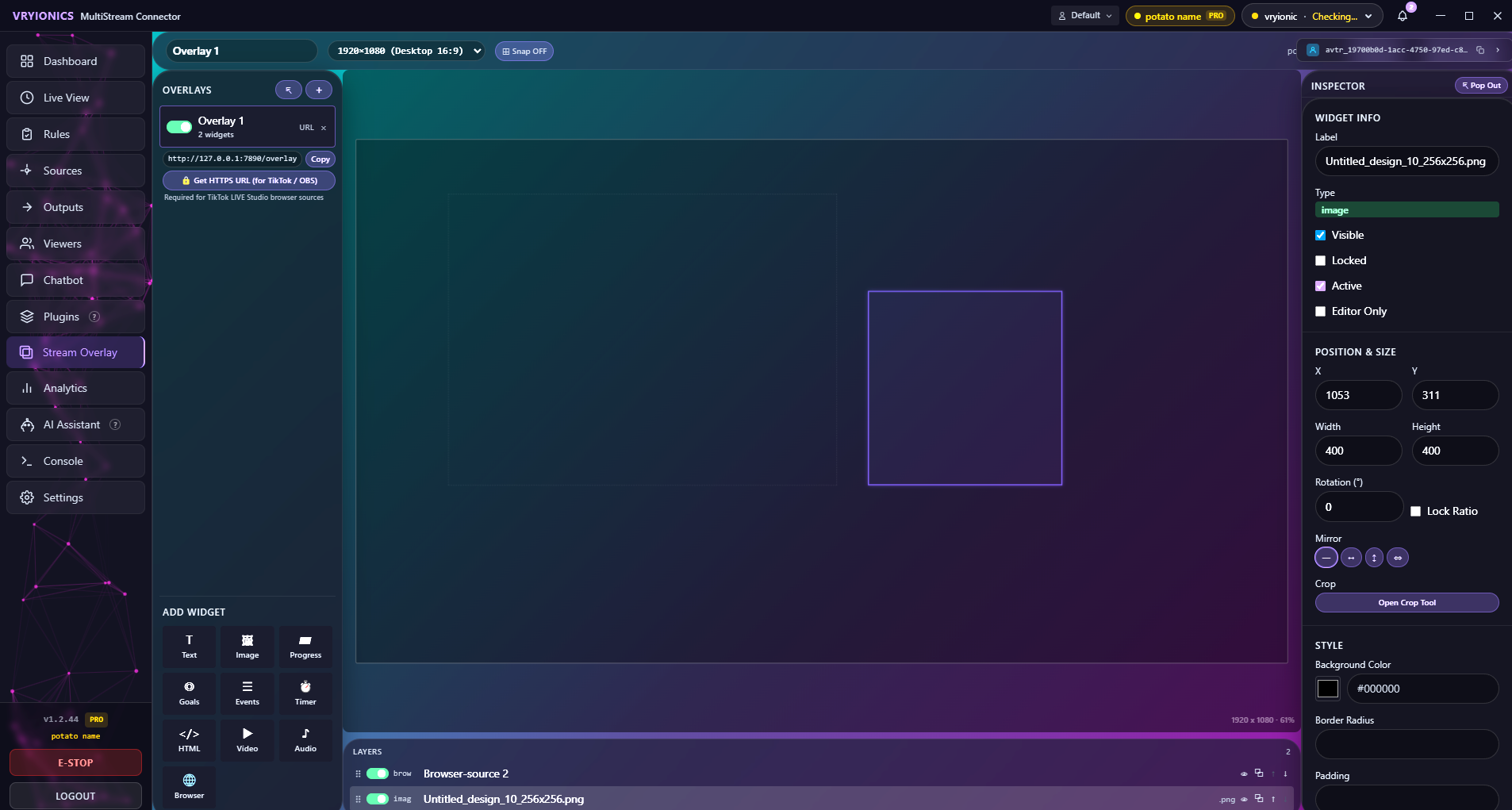This screenshot has height=810, width=1512.
Task: Mirror image in both directions
Action: [x=1398, y=558]
